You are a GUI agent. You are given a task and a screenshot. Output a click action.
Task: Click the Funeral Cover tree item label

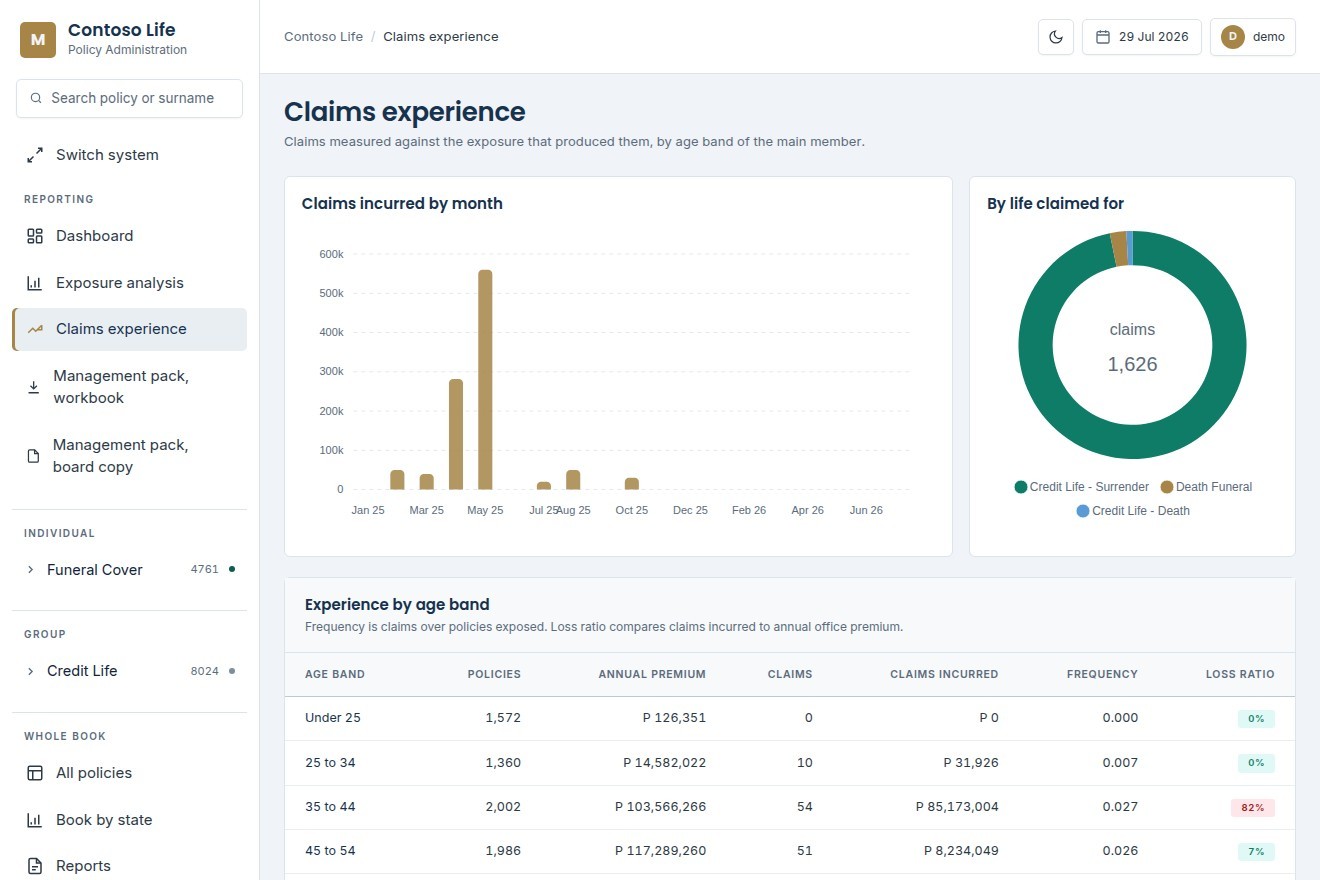[95, 570]
